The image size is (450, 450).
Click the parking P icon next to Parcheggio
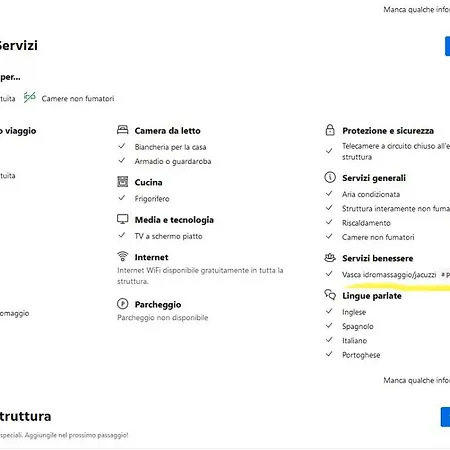point(123,304)
